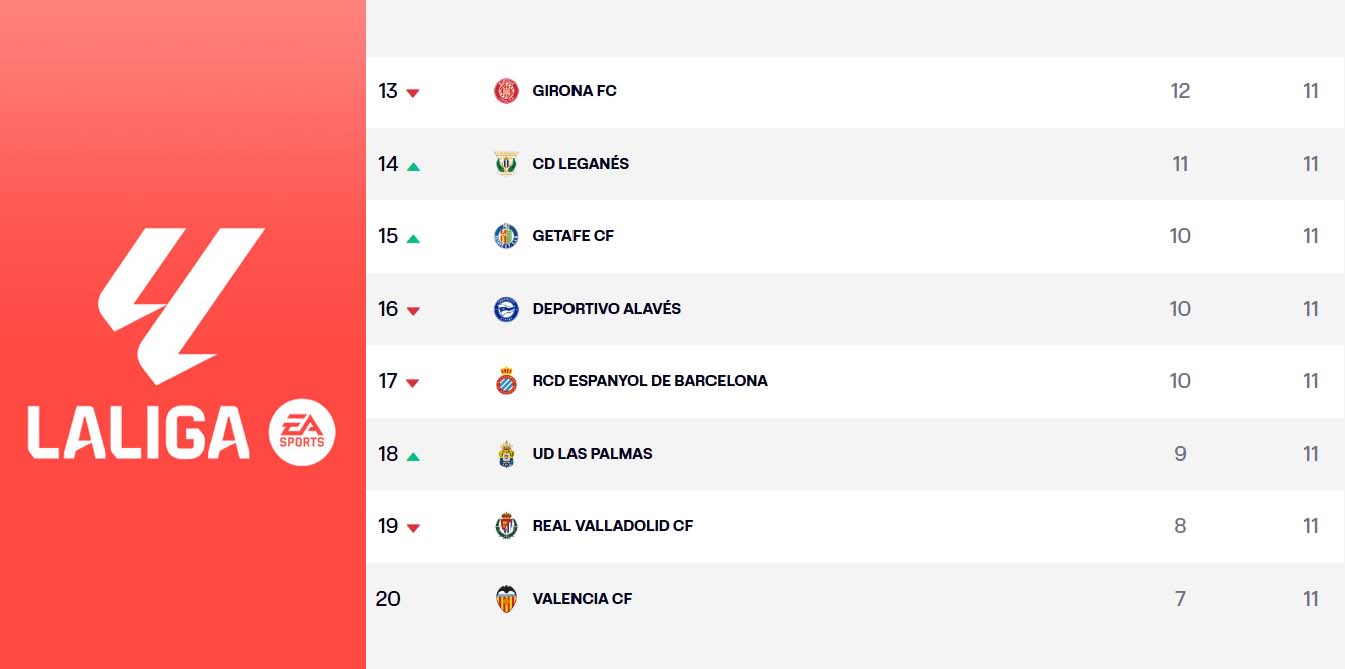
Task: Click the LALIGA wordmark text
Action: point(138,432)
